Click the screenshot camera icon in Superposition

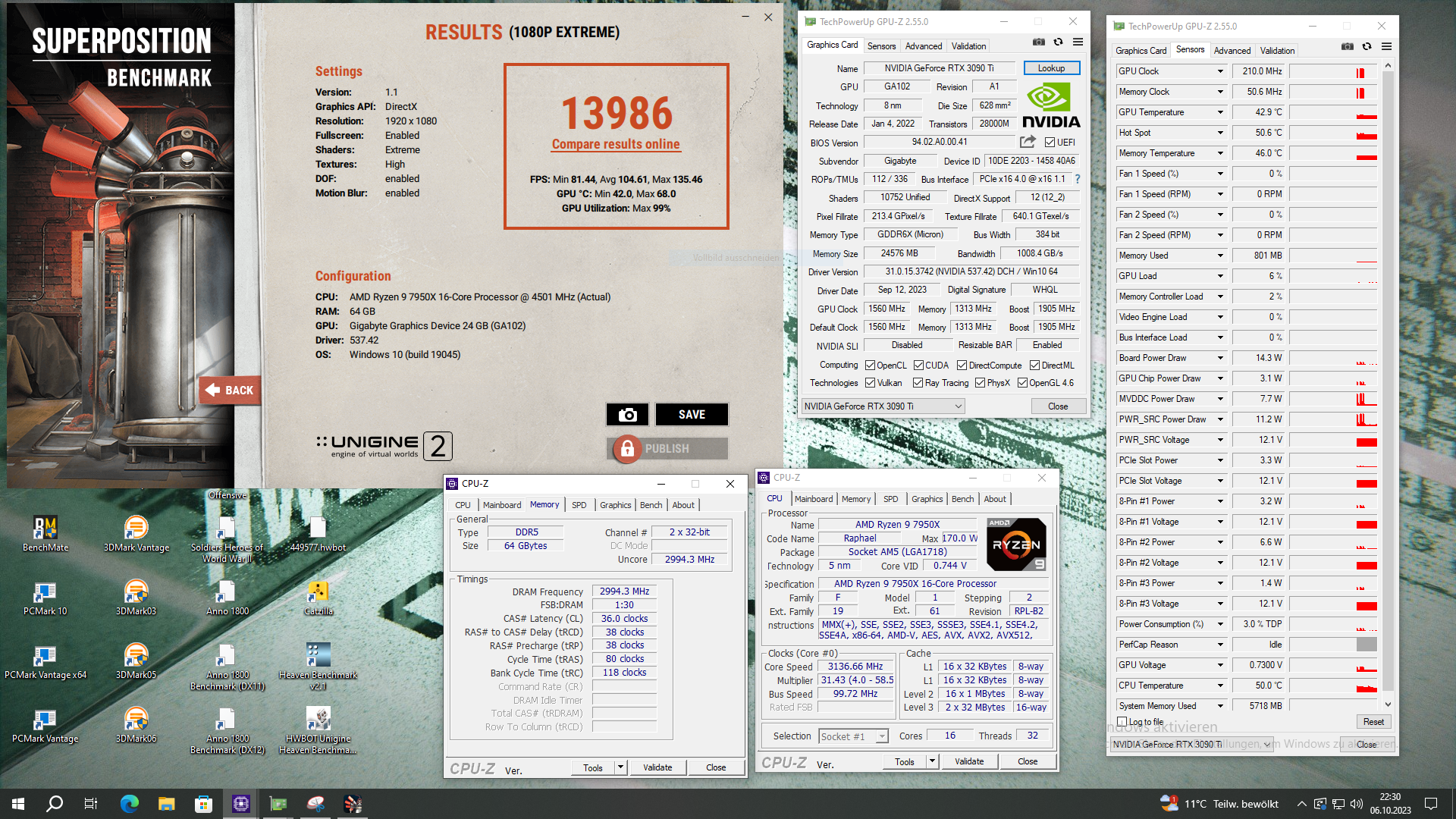(x=627, y=414)
